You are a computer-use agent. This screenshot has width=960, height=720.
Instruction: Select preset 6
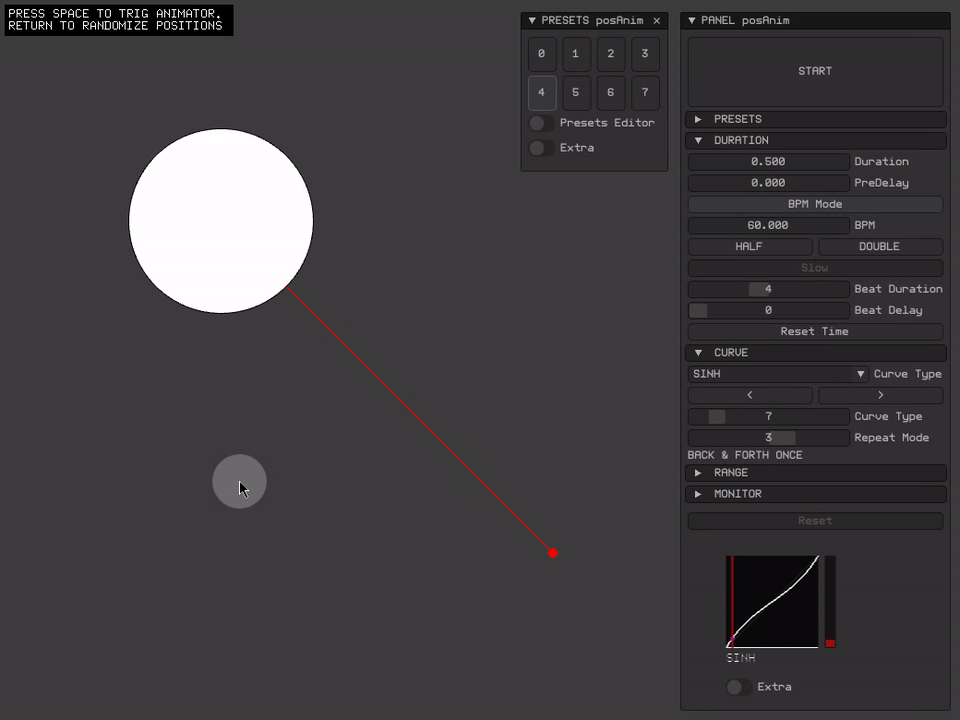[610, 92]
